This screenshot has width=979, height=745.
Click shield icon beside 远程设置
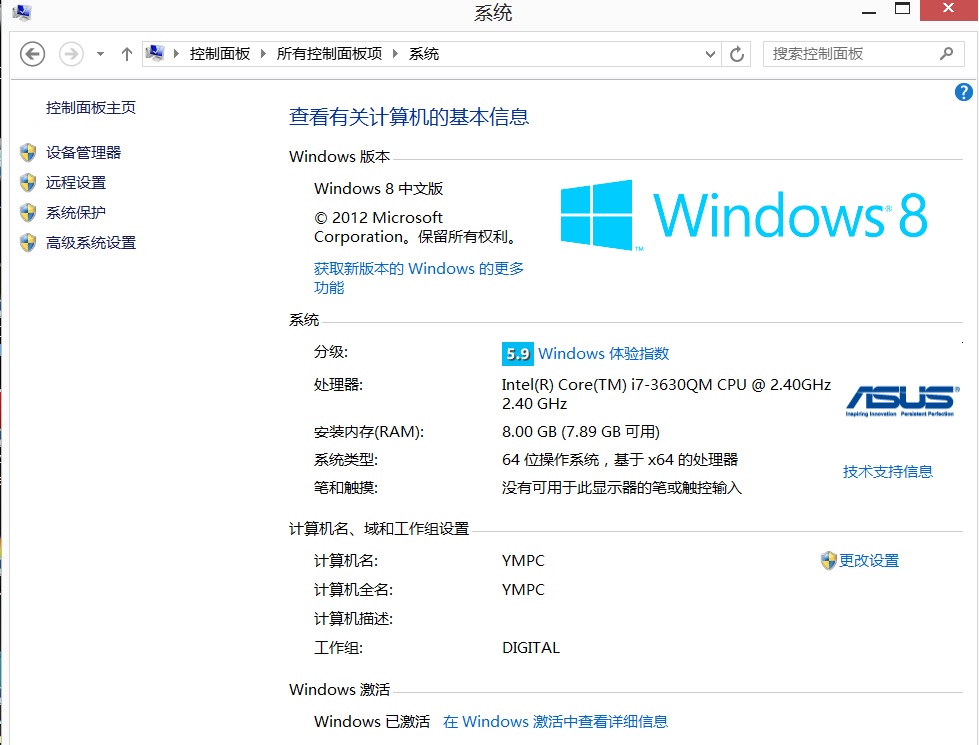[27, 182]
